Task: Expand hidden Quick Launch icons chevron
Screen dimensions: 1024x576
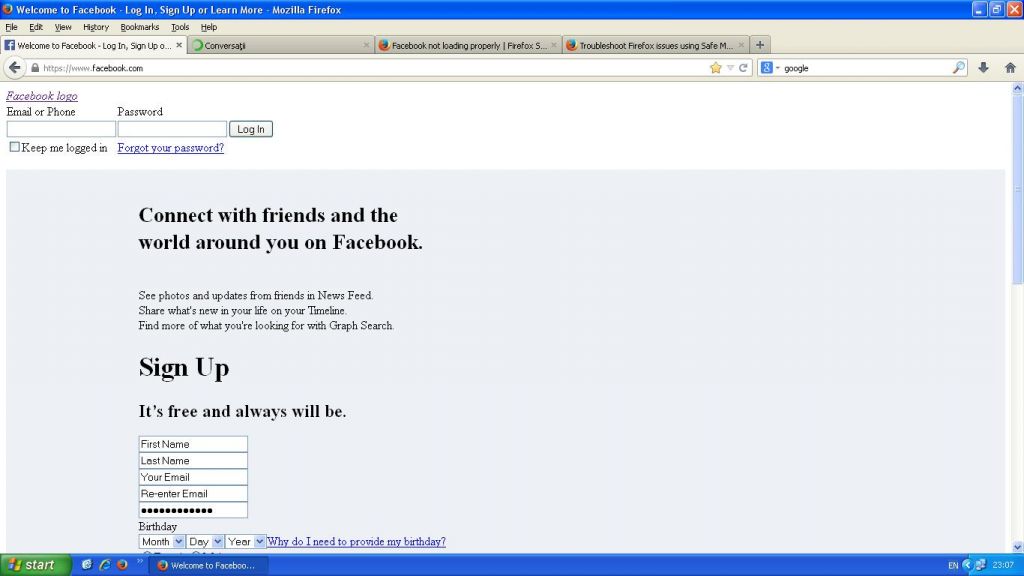Action: pos(140,561)
